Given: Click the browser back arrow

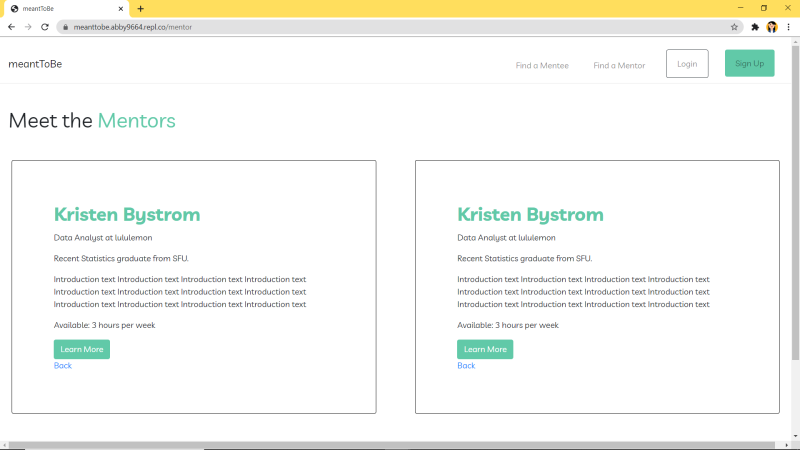Looking at the screenshot, I should coord(11,27).
